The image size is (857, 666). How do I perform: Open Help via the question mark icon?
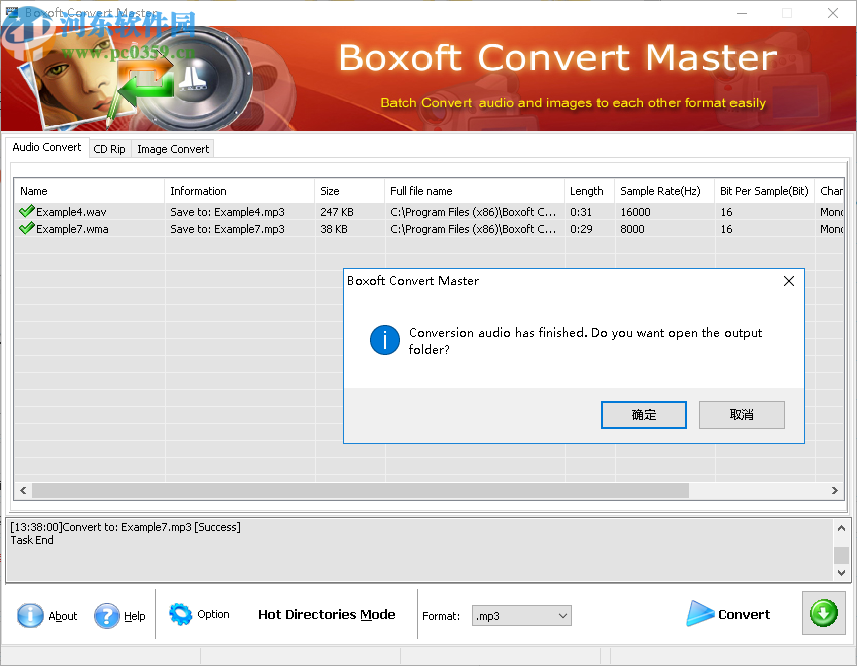[x=107, y=616]
